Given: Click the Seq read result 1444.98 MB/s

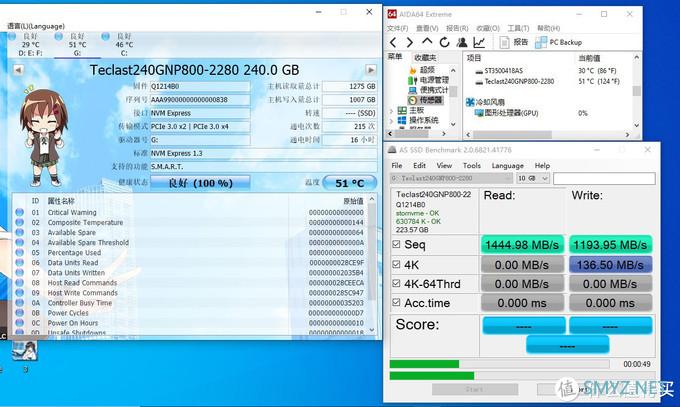Looking at the screenshot, I should pos(522,245).
